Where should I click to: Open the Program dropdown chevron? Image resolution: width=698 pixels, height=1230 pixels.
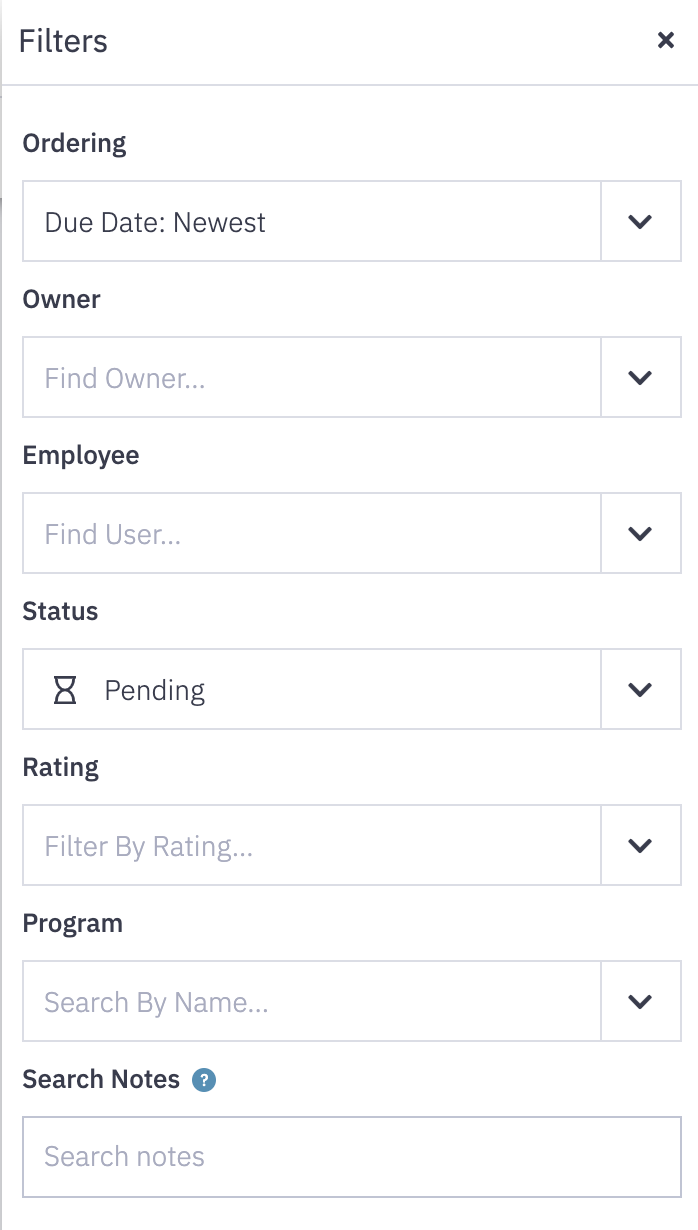[640, 1001]
